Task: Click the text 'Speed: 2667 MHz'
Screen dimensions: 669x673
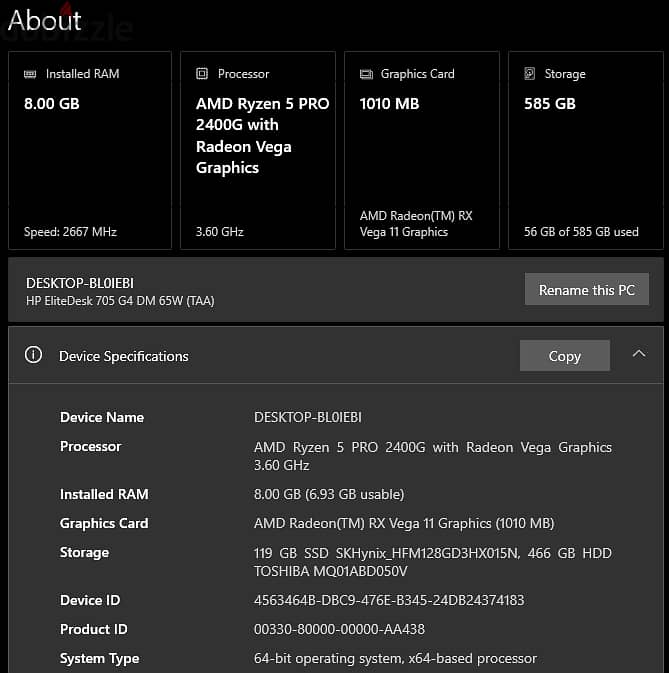Action: click(70, 232)
